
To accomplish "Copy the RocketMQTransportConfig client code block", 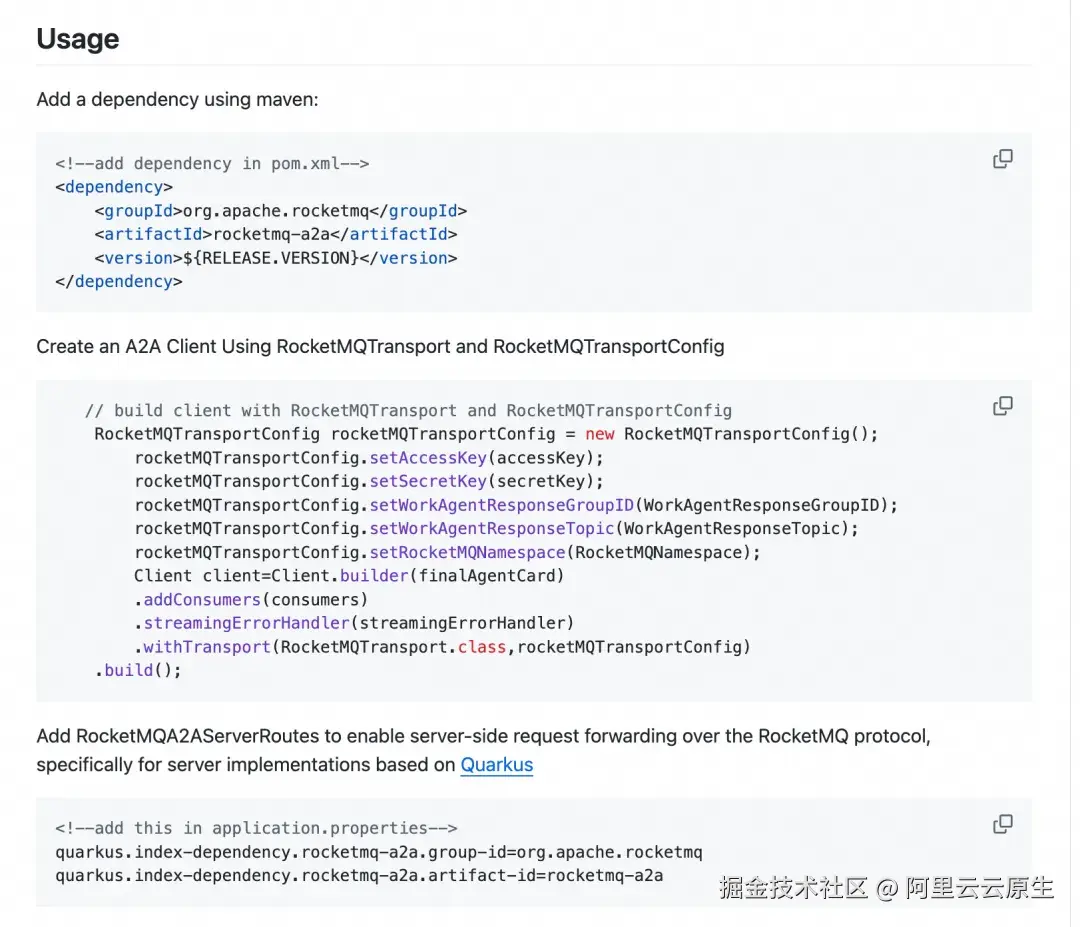I will click(x=1002, y=406).
